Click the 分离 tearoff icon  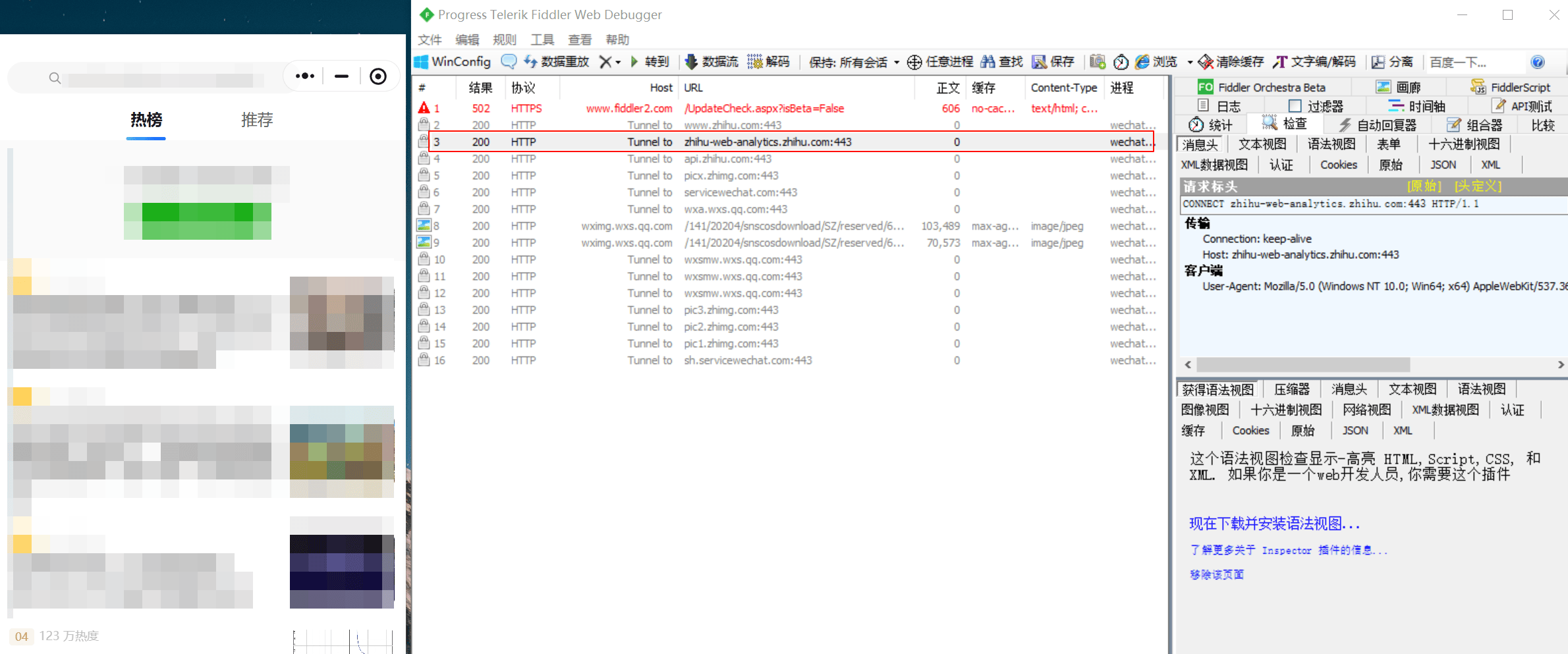click(x=1392, y=62)
